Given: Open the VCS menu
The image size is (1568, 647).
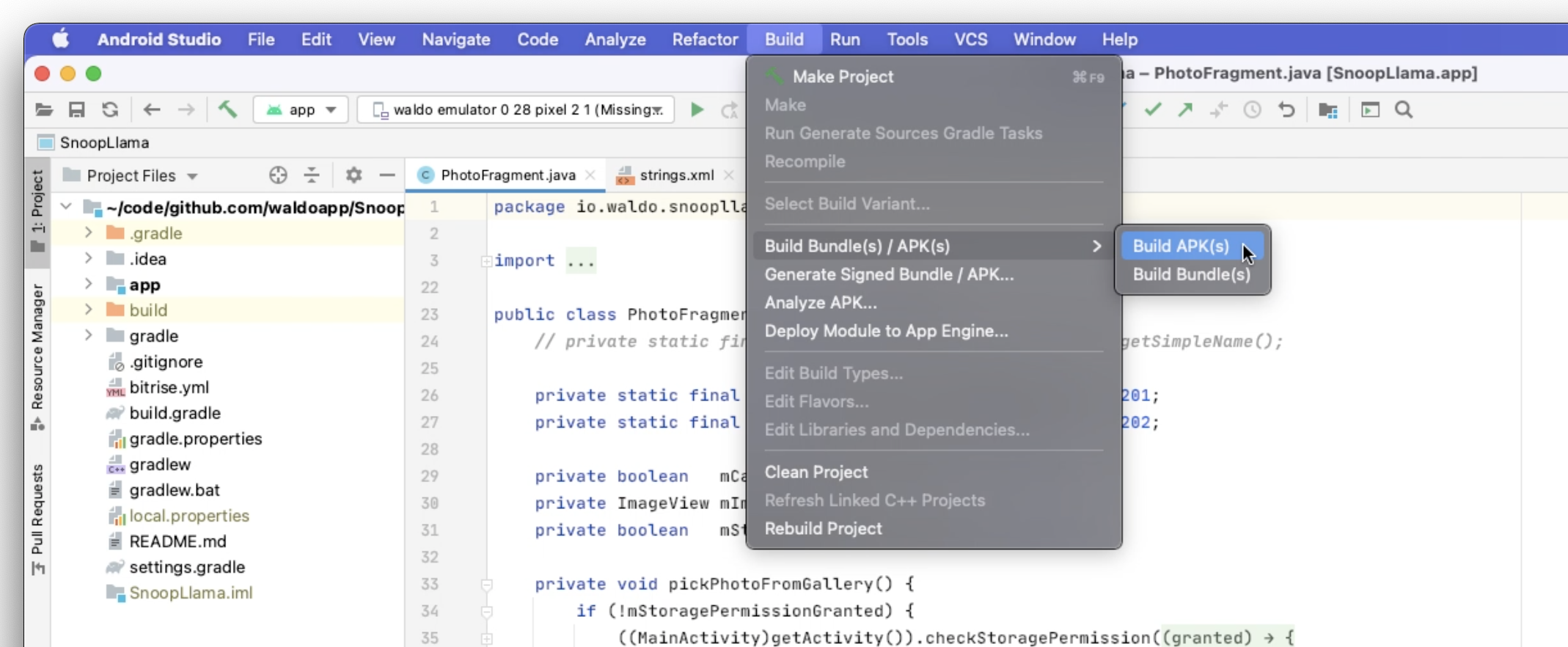Looking at the screenshot, I should tap(971, 40).
